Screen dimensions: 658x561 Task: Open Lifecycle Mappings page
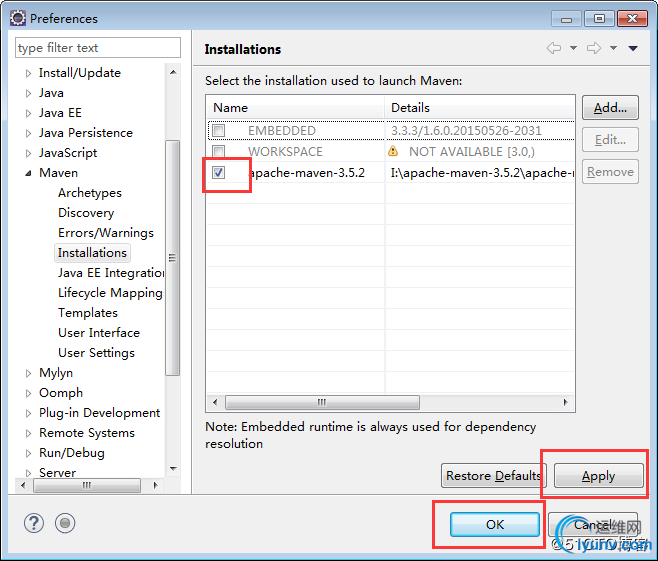point(110,293)
